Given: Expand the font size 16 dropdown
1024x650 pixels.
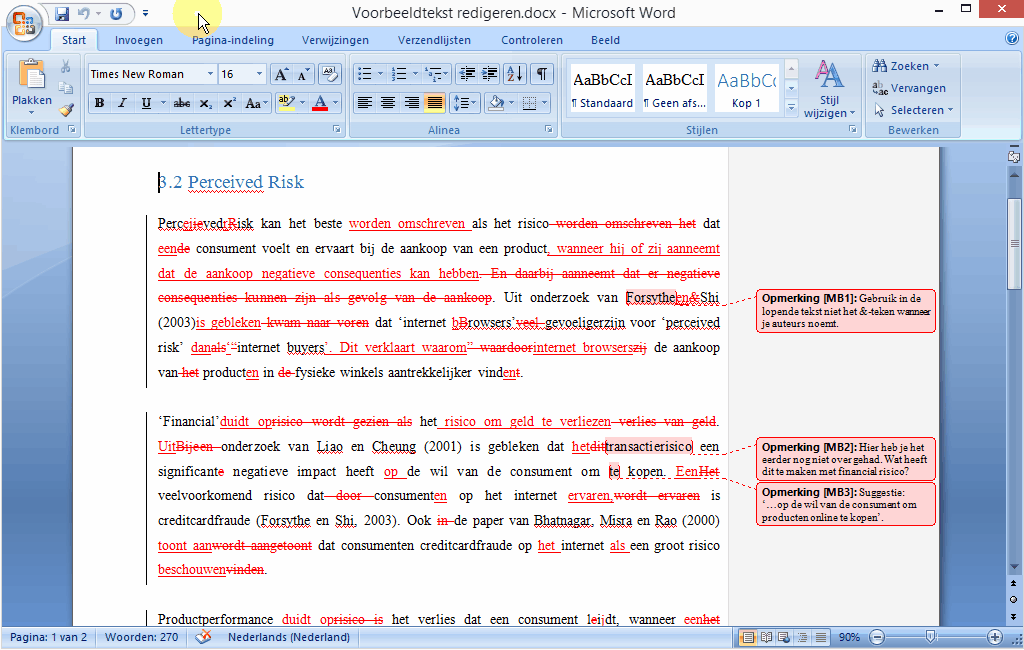Looking at the screenshot, I should (x=260, y=74).
